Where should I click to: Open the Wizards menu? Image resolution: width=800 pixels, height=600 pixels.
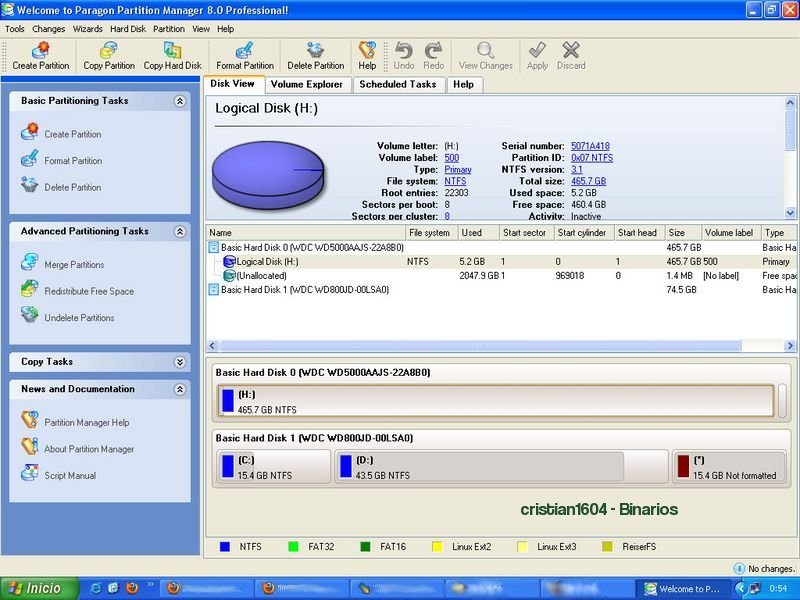pos(87,29)
